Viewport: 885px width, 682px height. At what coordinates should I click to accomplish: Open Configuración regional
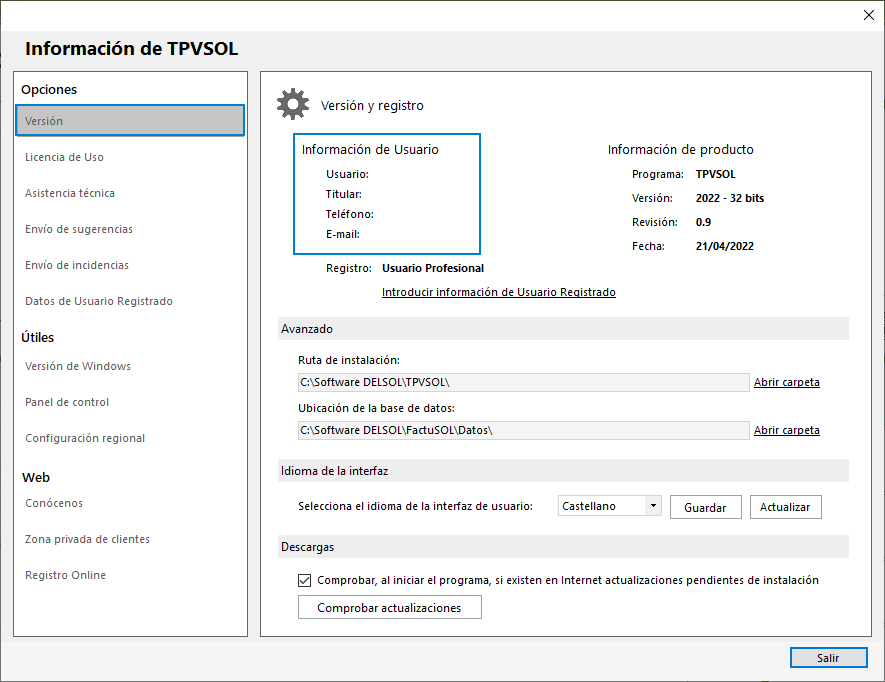tap(85, 439)
